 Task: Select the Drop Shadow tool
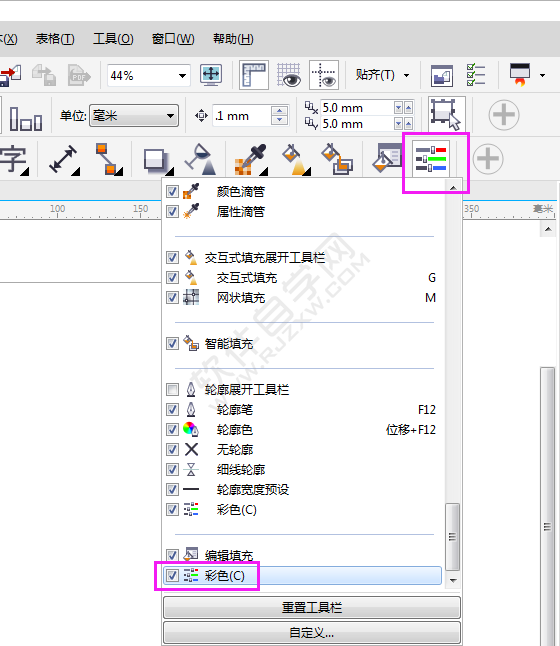[x=158, y=161]
